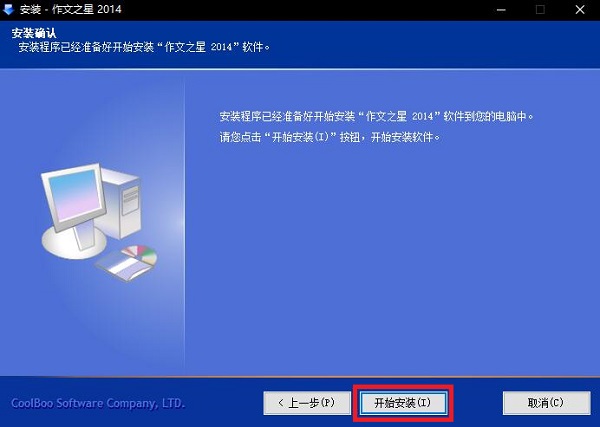
Task: Click the disabled maximize button
Action: [540, 10]
